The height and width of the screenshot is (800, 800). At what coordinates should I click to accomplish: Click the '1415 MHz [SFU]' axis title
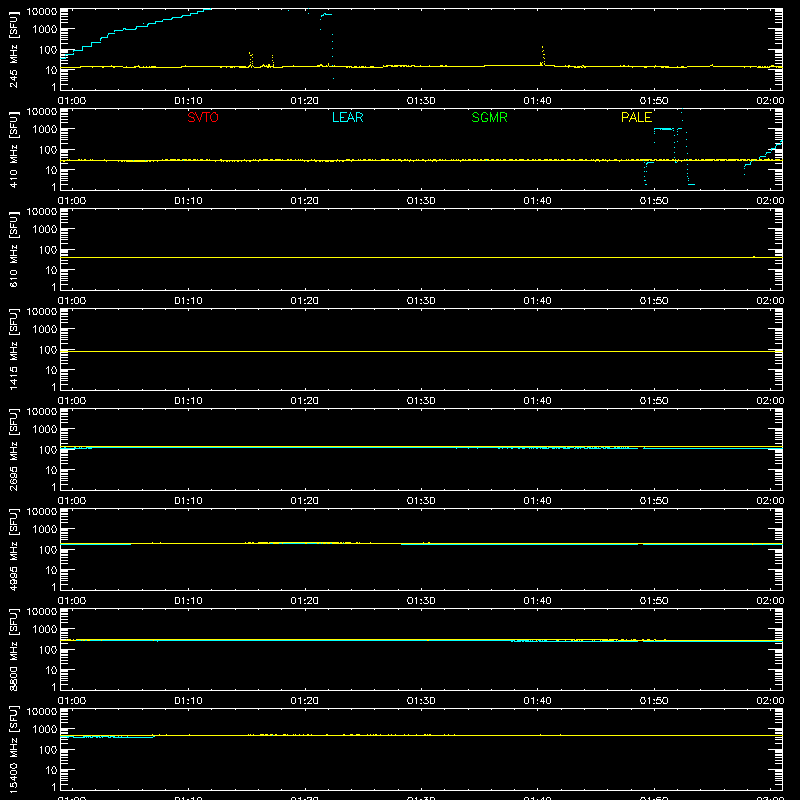click(13, 349)
